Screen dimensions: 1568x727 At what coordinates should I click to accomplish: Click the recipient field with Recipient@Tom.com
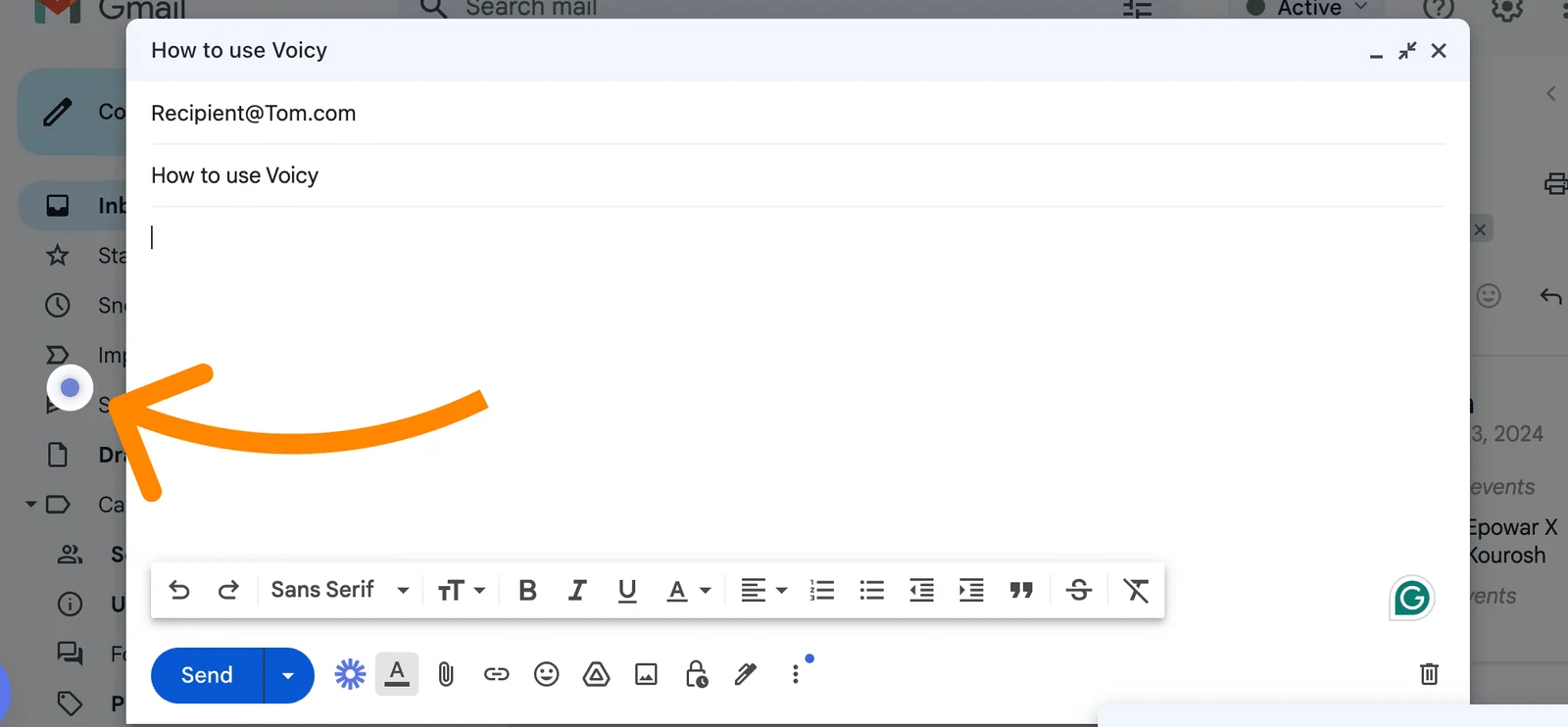(798, 114)
